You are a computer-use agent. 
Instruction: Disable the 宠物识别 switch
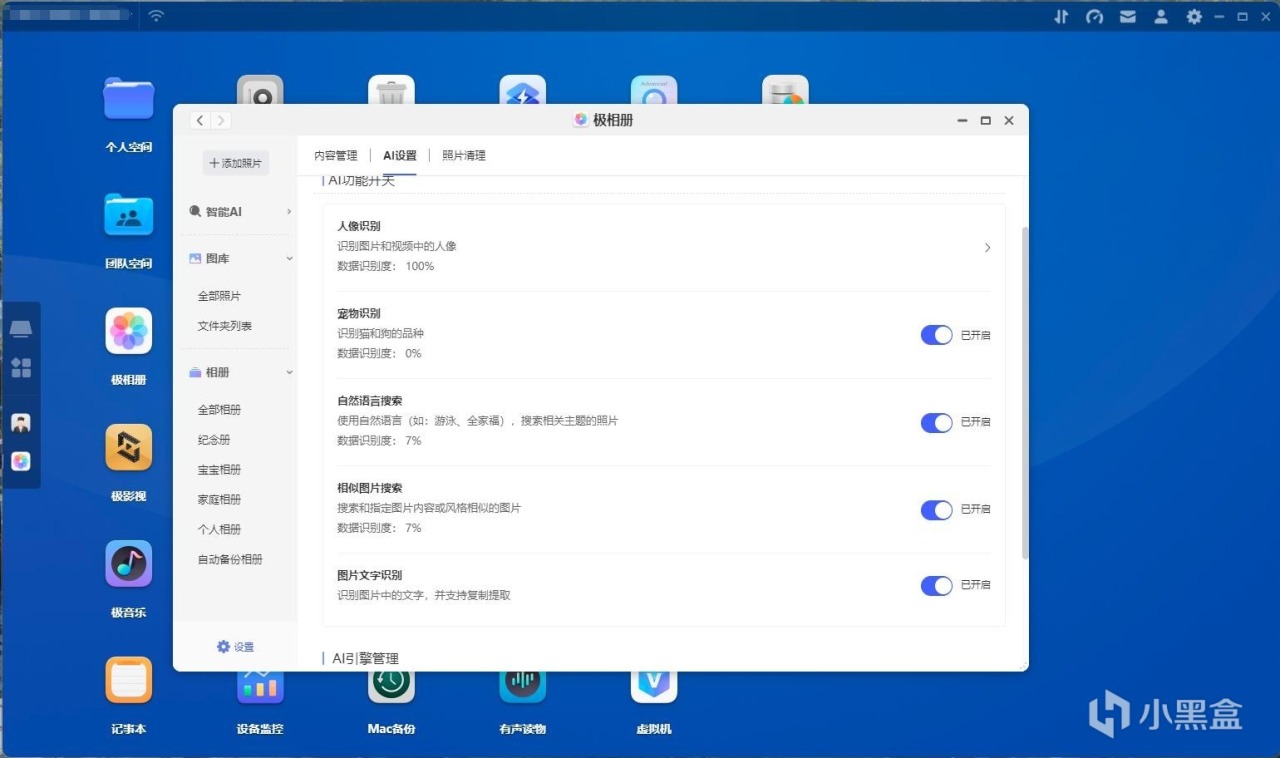pos(936,335)
